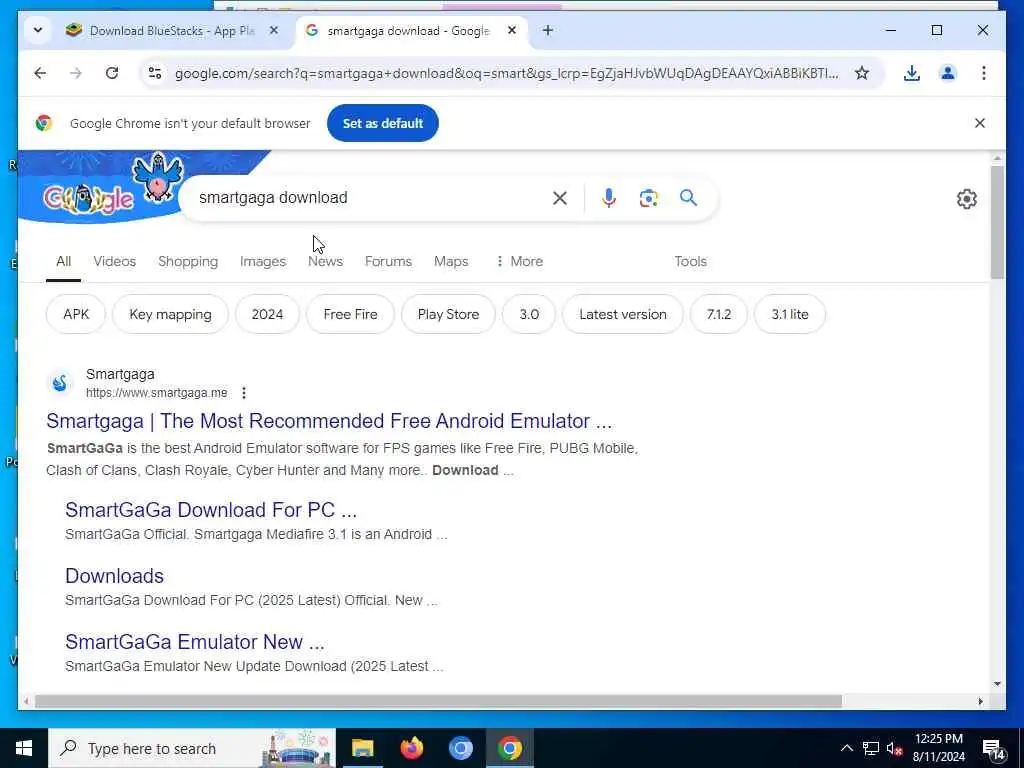Apply the 2024 filter chip
This screenshot has width=1024, height=768.
pyautogui.click(x=267, y=314)
